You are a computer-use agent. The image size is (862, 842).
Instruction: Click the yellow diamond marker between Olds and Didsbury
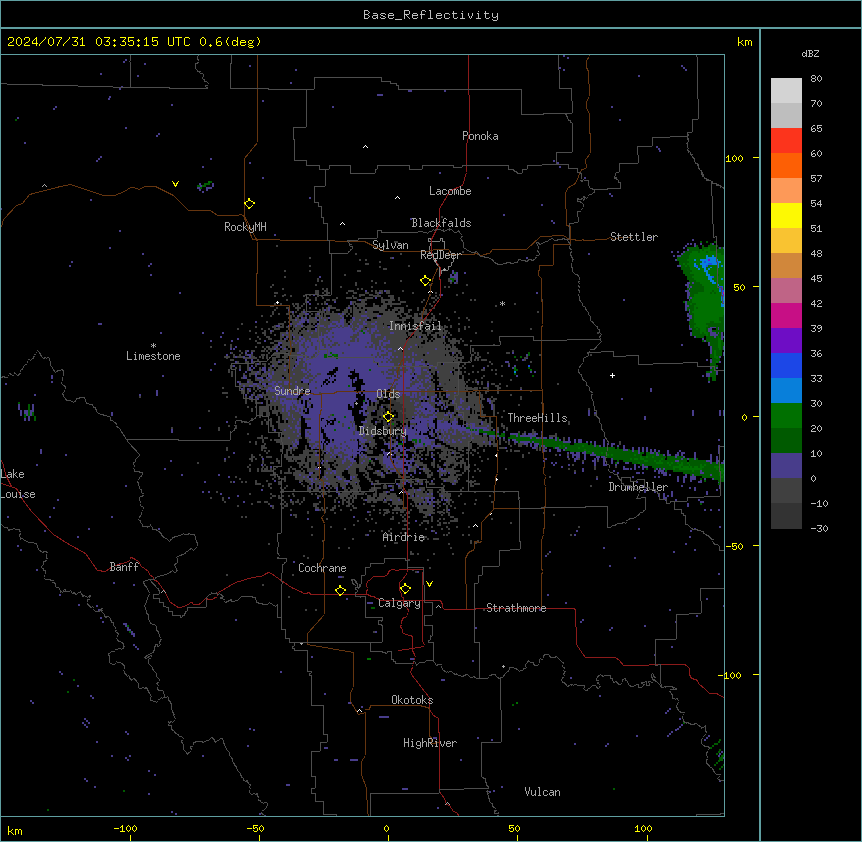[388, 417]
